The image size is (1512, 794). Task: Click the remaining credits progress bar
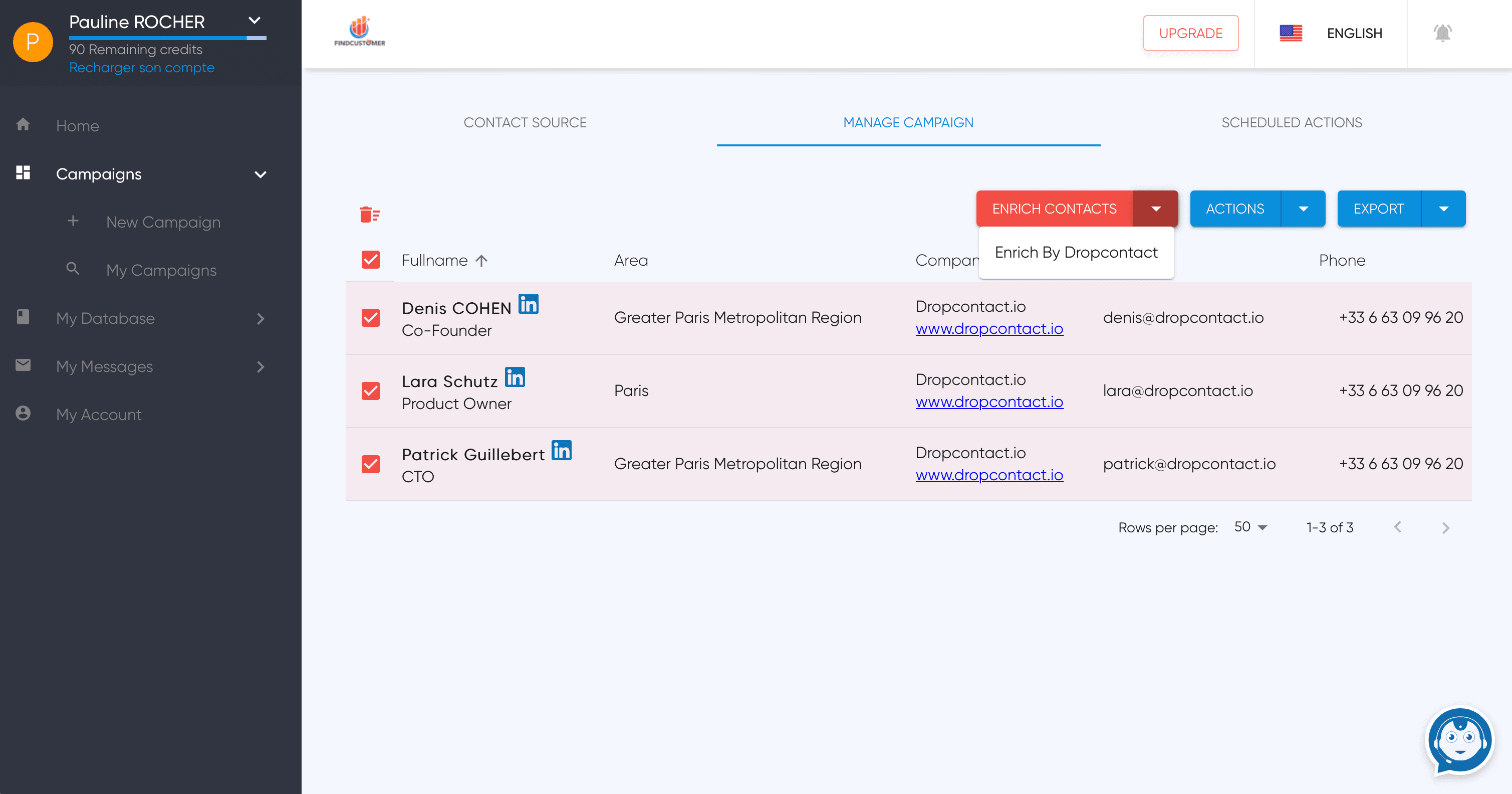click(x=167, y=38)
